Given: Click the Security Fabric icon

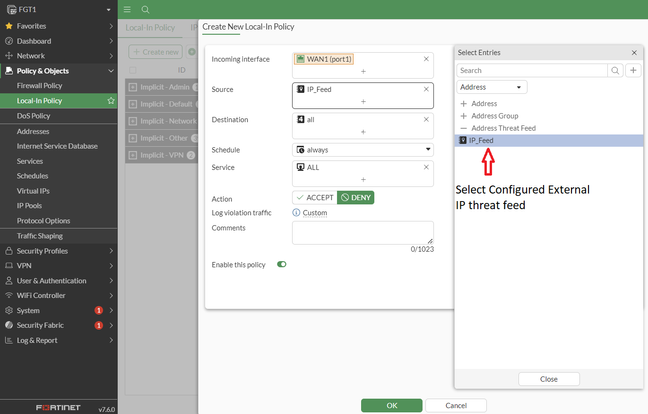Looking at the screenshot, I should pyautogui.click(x=9, y=325).
